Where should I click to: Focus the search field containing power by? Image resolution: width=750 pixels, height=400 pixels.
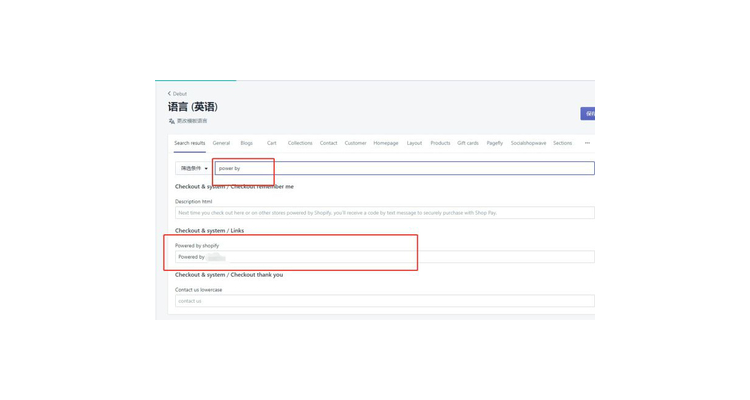(405, 168)
